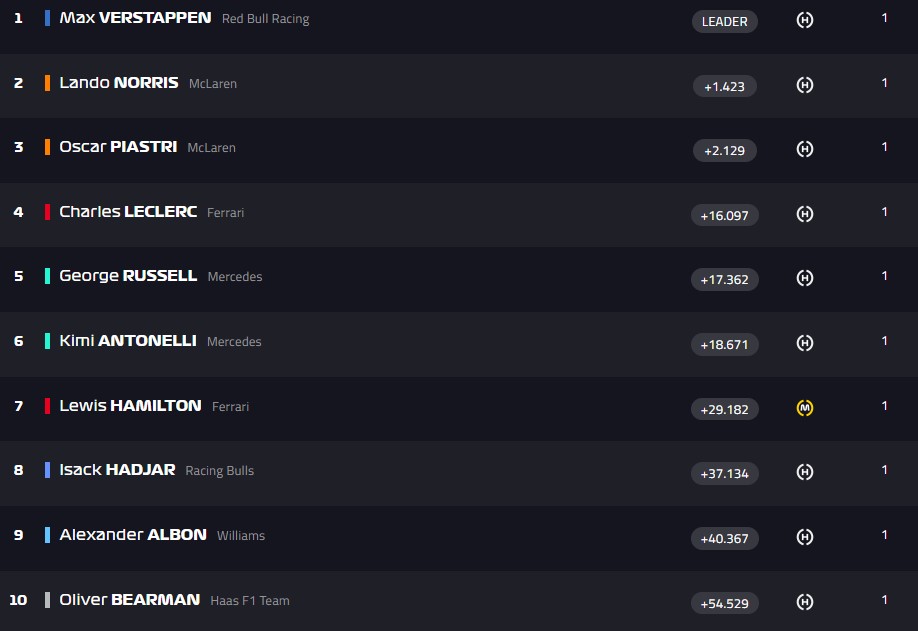Click the +54.529 gap badge
The image size is (918, 631).
pos(724,603)
